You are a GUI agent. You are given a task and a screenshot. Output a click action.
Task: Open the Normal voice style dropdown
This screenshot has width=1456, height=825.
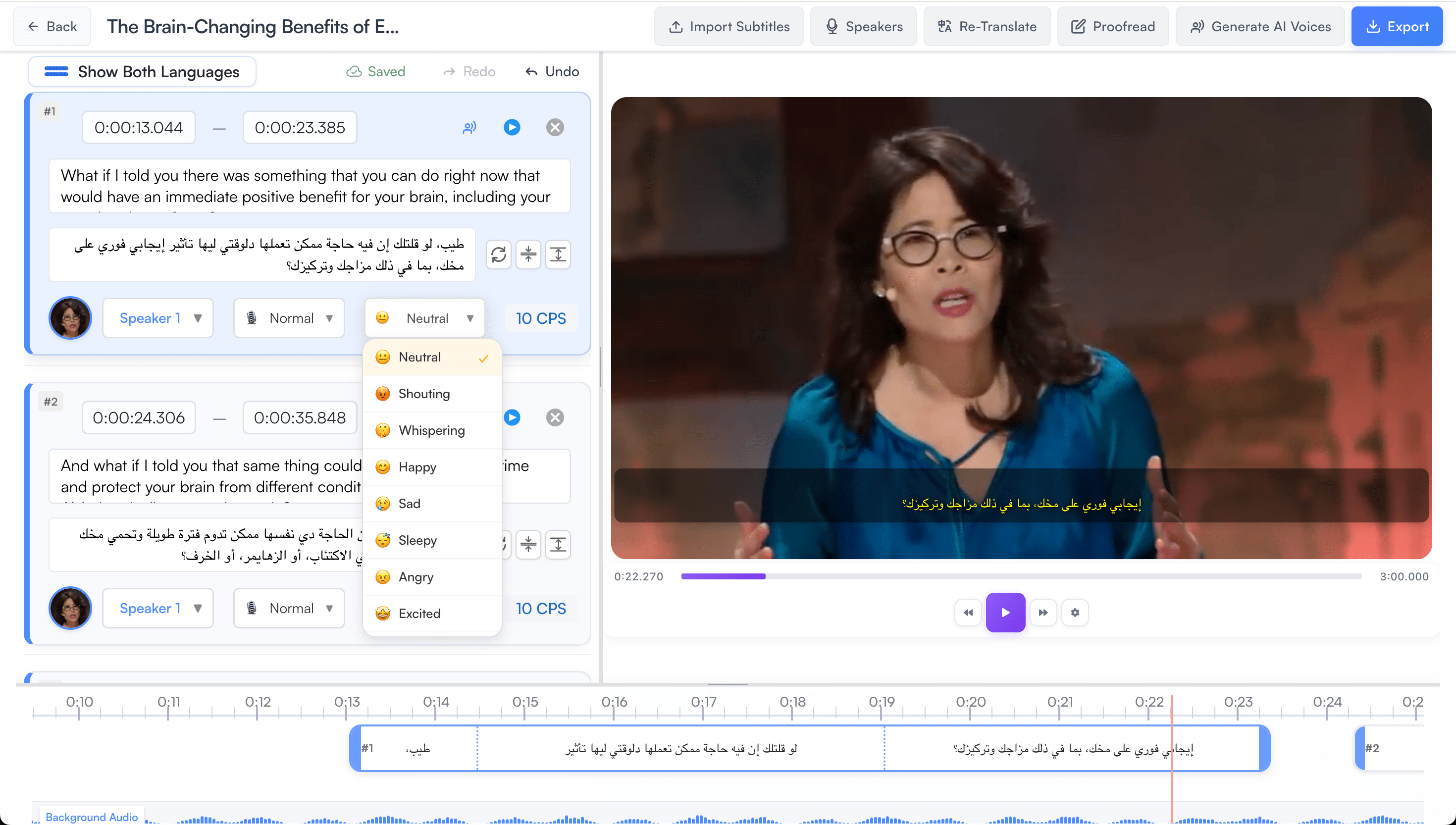click(289, 318)
